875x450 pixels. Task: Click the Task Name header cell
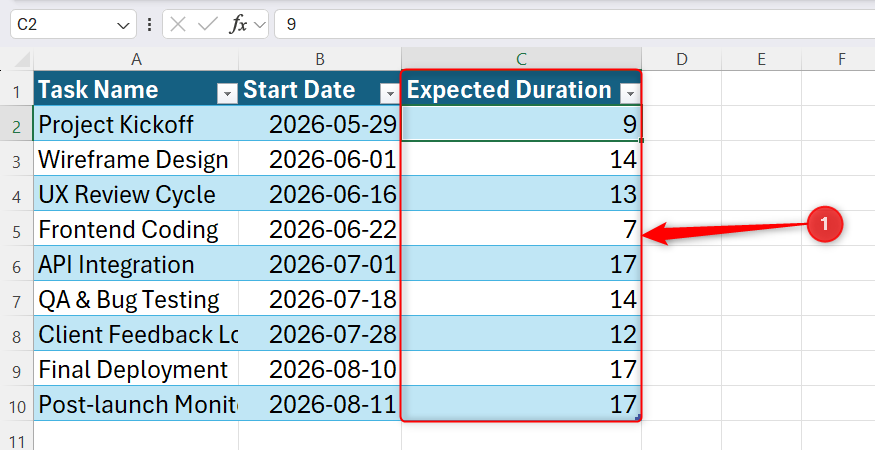click(136, 89)
